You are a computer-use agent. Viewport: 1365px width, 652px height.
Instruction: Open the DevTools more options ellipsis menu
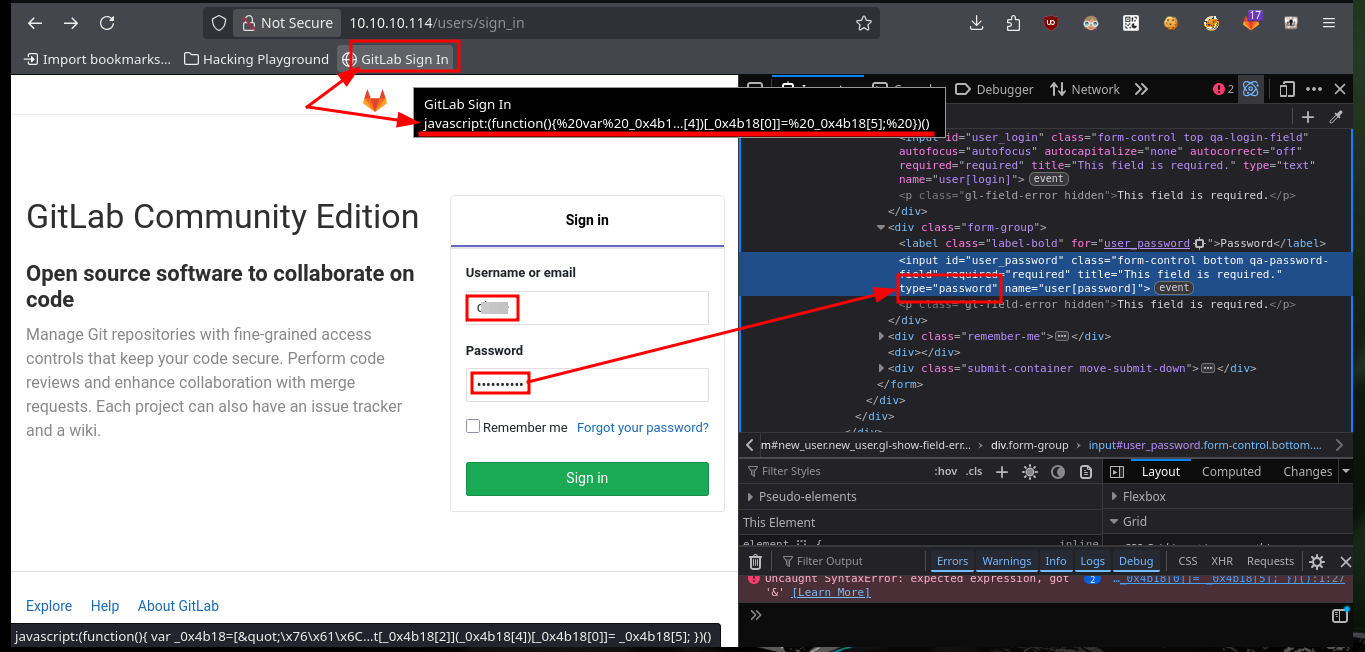pyautogui.click(x=1314, y=89)
